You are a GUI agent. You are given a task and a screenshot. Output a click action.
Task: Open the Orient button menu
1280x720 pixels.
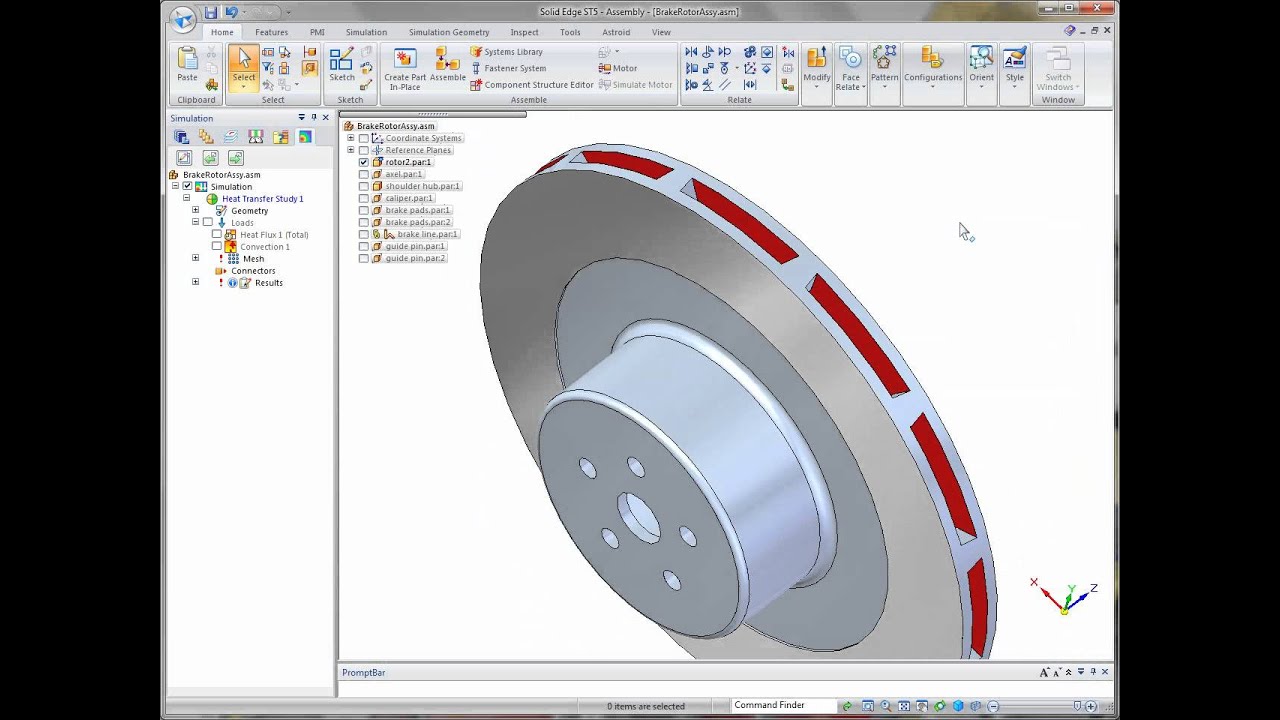(981, 68)
